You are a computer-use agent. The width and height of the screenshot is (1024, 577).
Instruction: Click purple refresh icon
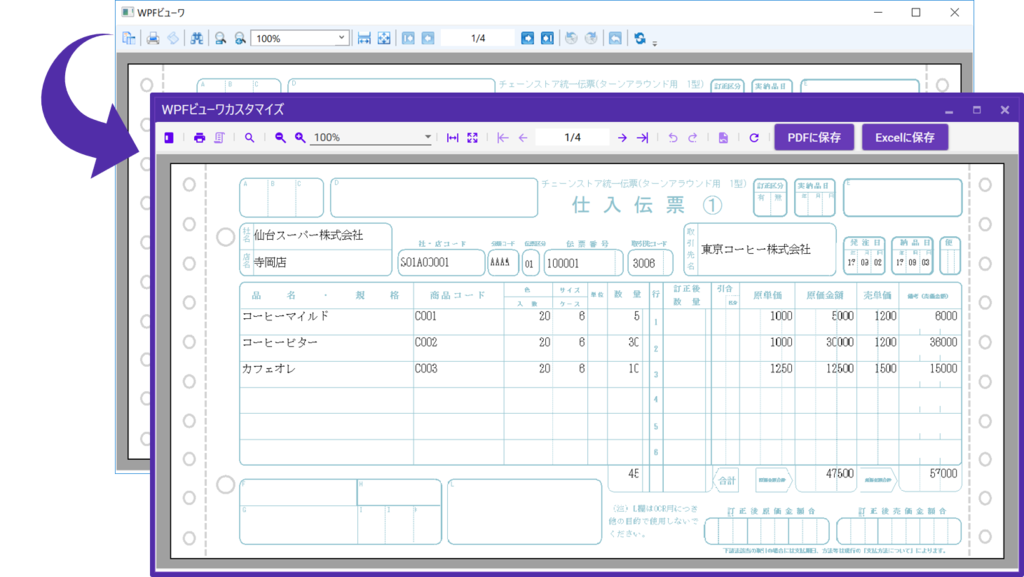(754, 138)
